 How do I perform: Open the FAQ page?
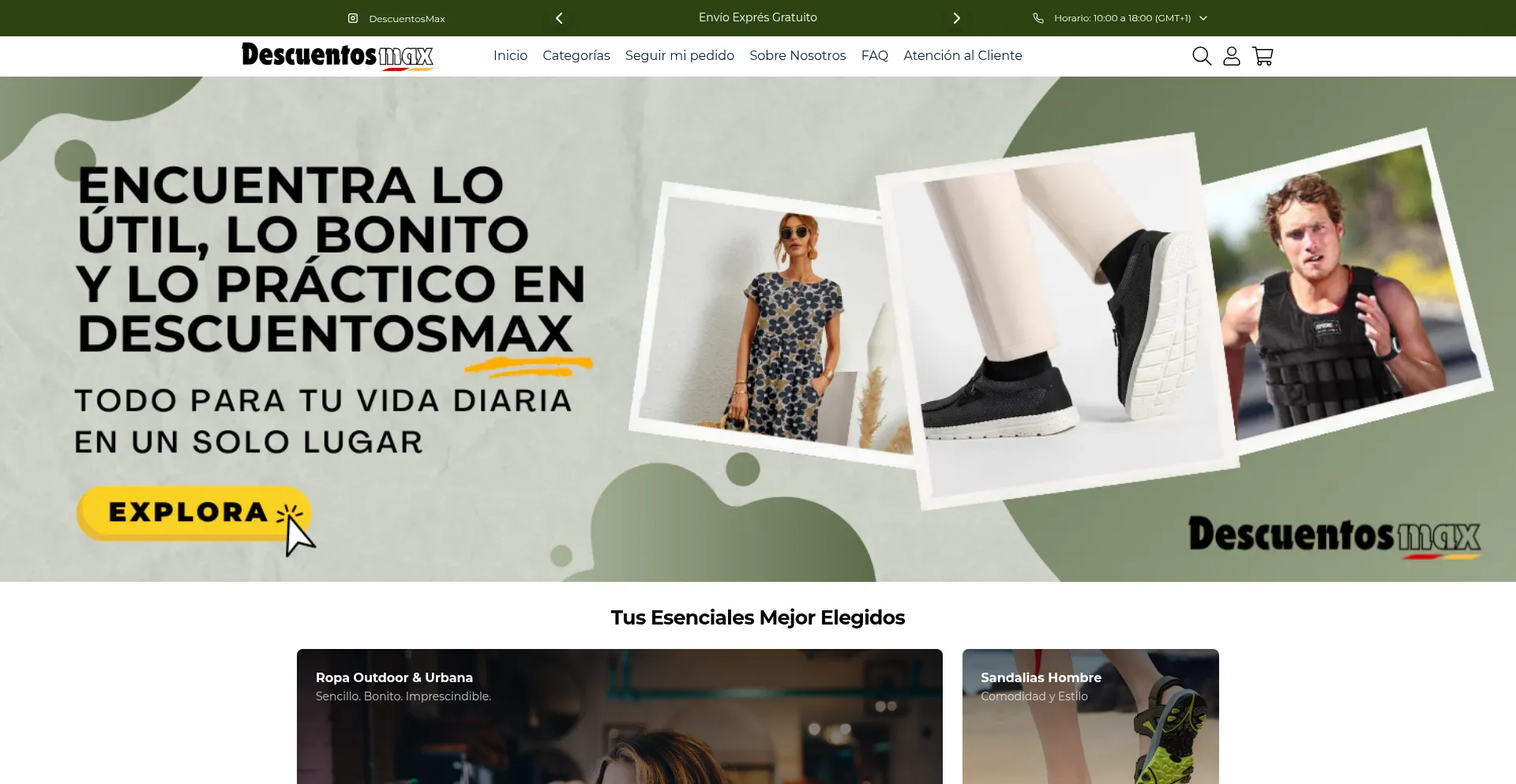875,55
